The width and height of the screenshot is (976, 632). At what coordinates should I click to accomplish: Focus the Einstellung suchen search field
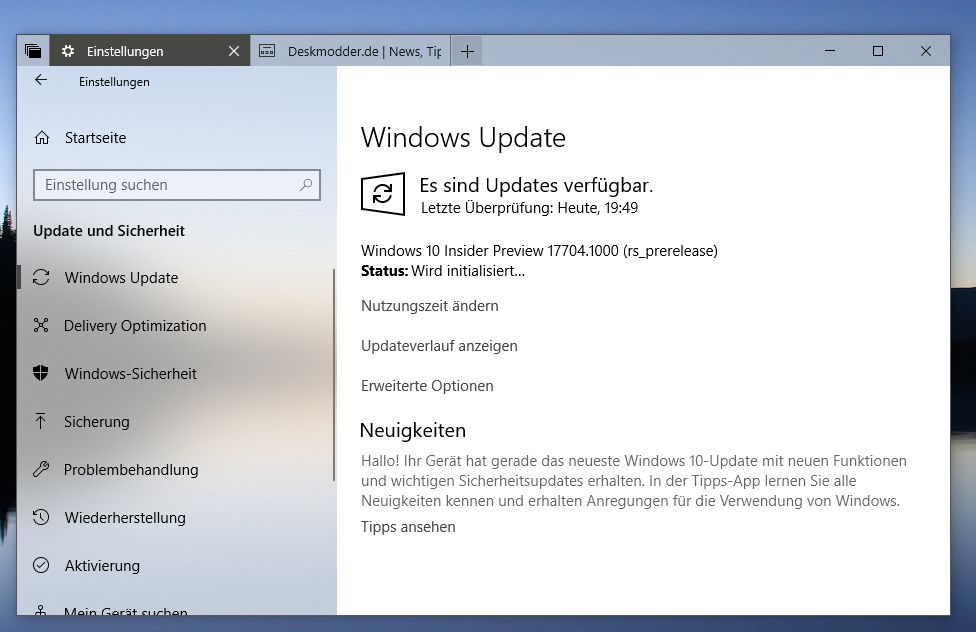pyautogui.click(x=177, y=185)
